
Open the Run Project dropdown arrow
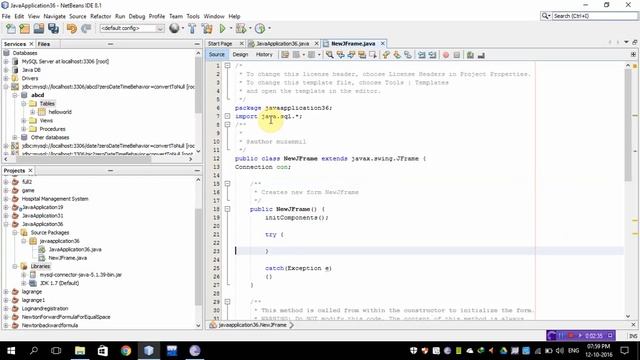(231, 28)
